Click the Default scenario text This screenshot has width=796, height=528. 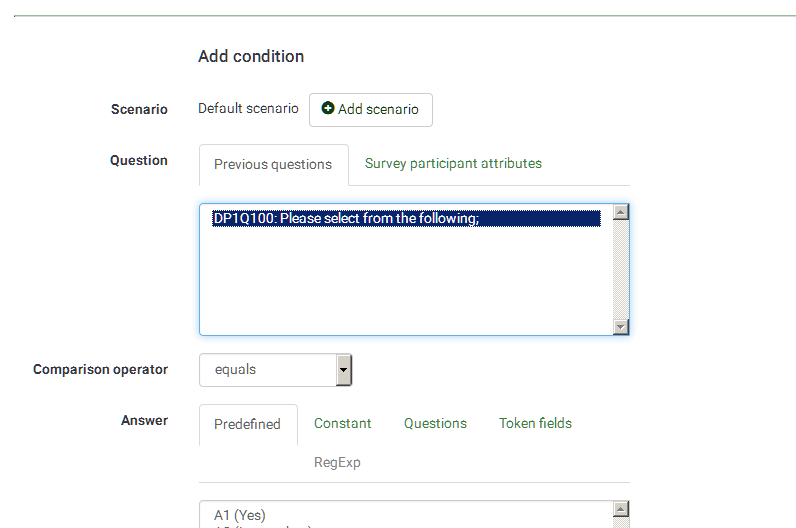click(248, 109)
